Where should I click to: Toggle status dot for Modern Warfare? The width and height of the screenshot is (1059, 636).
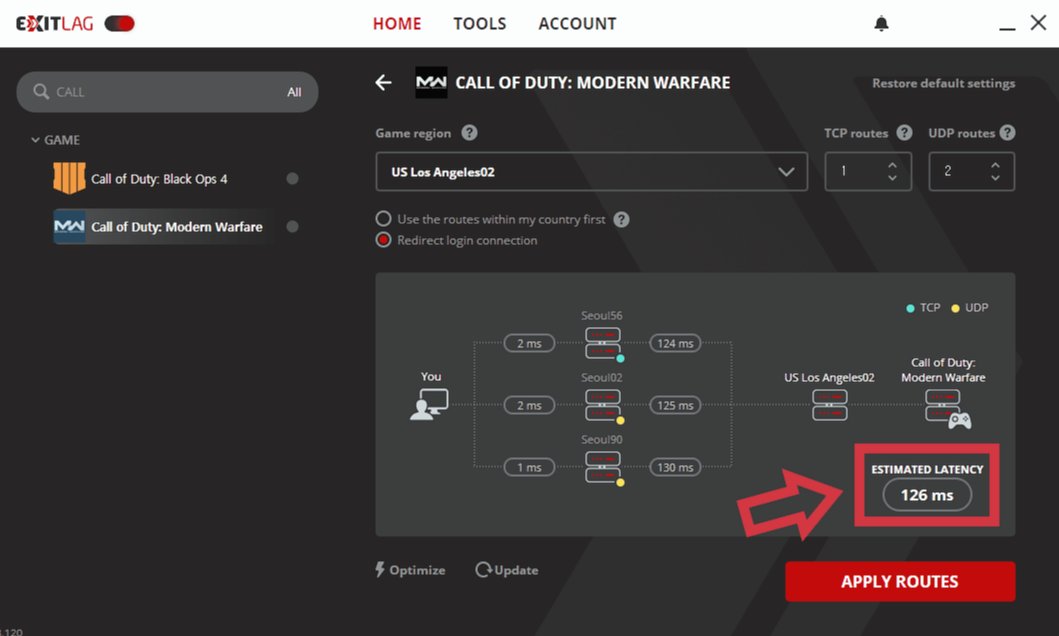pos(292,226)
